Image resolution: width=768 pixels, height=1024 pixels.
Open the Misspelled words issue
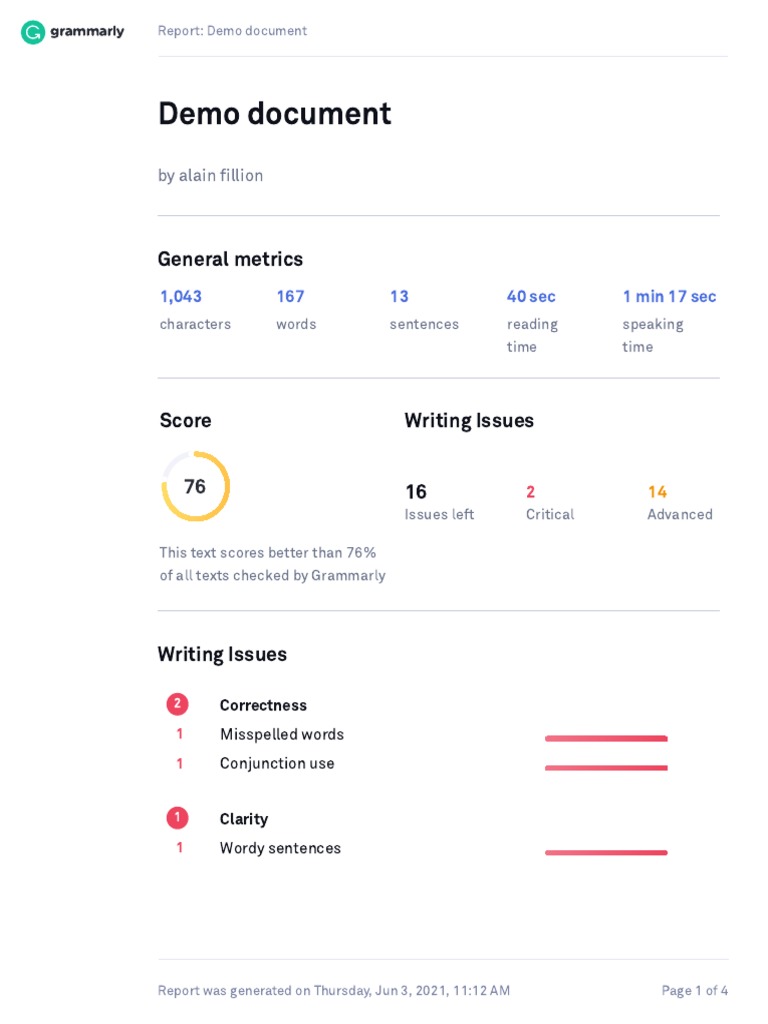(x=281, y=734)
